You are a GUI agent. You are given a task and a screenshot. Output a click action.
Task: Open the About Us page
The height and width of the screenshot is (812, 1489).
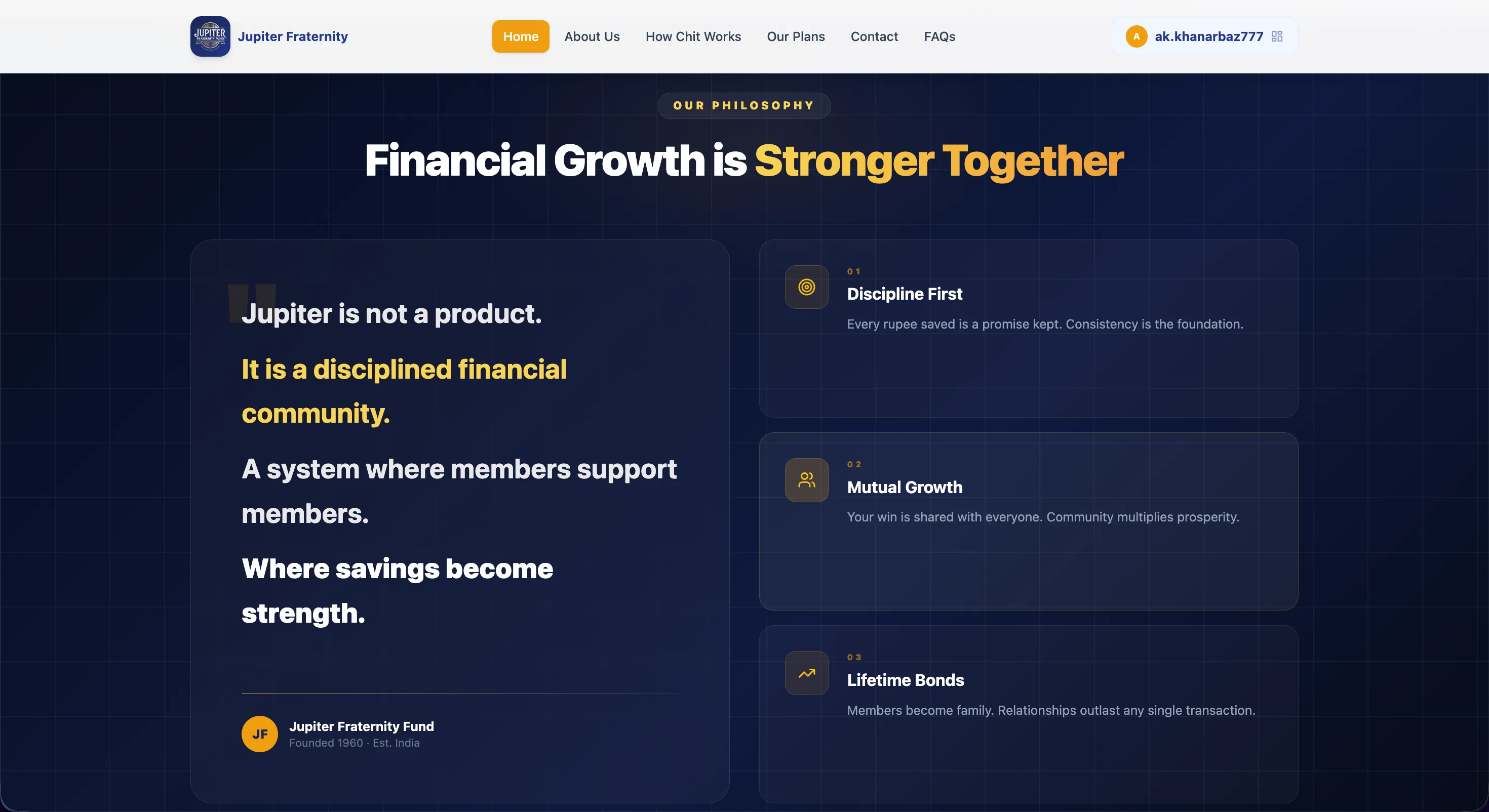[592, 36]
